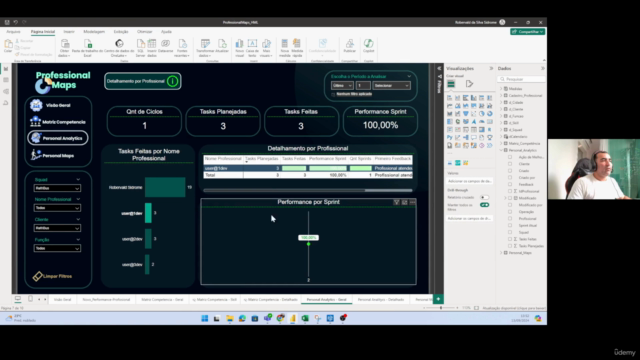Open File Explorer from the taskbar
Screen dimensions: 640x360
(x=230, y=318)
